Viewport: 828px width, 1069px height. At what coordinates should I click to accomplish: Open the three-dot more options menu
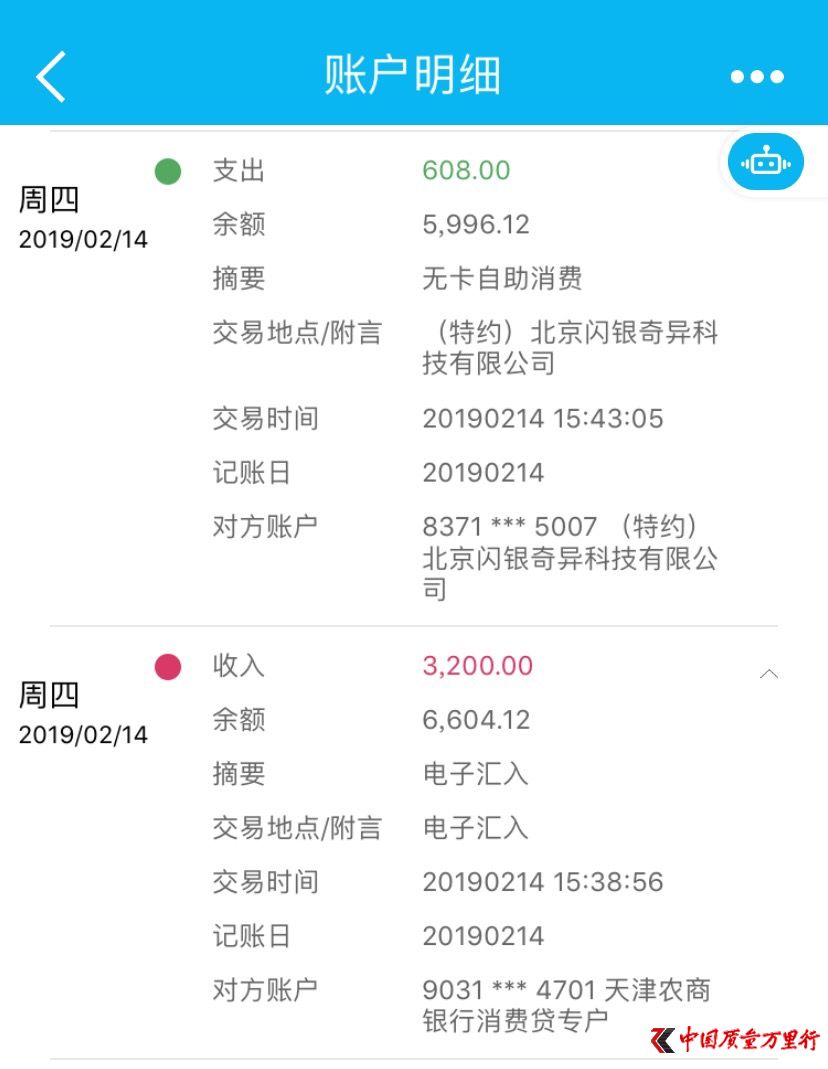757,77
